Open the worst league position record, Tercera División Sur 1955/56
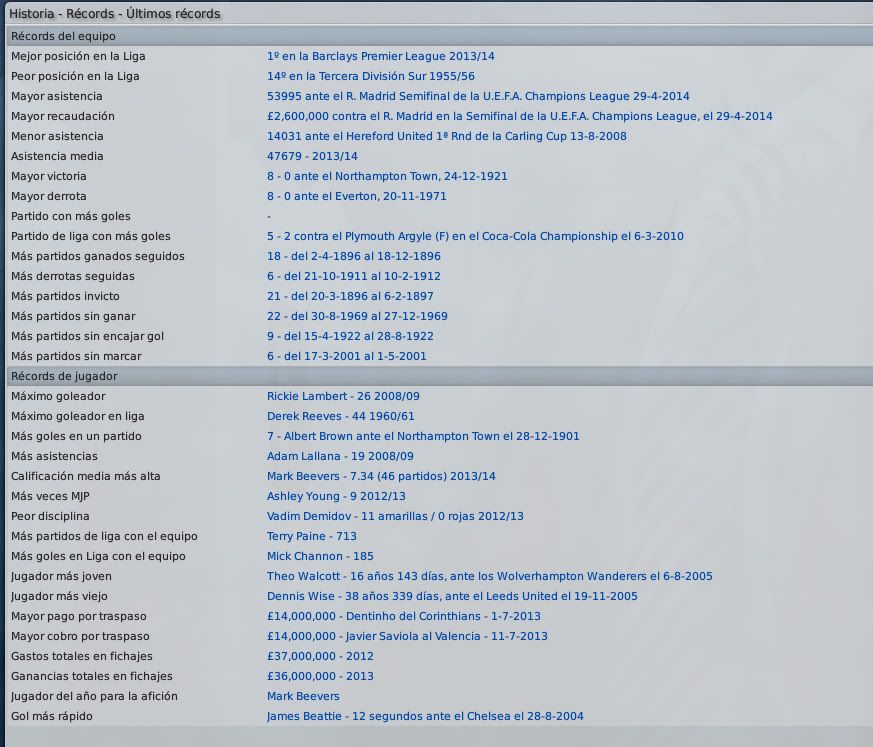The image size is (873, 747). tap(370, 76)
